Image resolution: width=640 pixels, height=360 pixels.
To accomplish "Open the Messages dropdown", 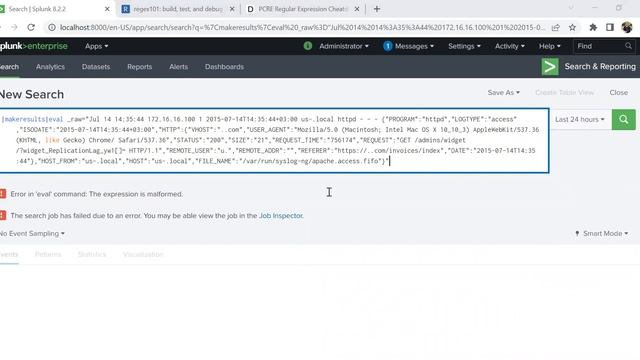I will coord(409,46).
